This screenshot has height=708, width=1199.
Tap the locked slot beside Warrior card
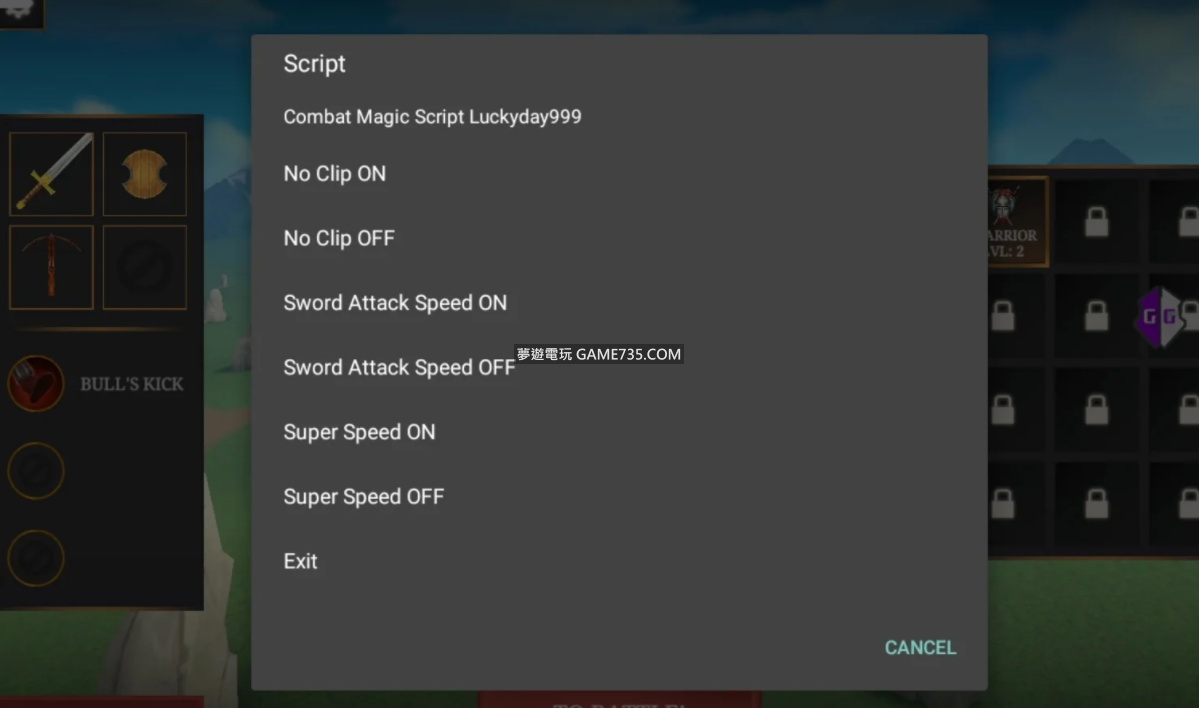(1096, 222)
